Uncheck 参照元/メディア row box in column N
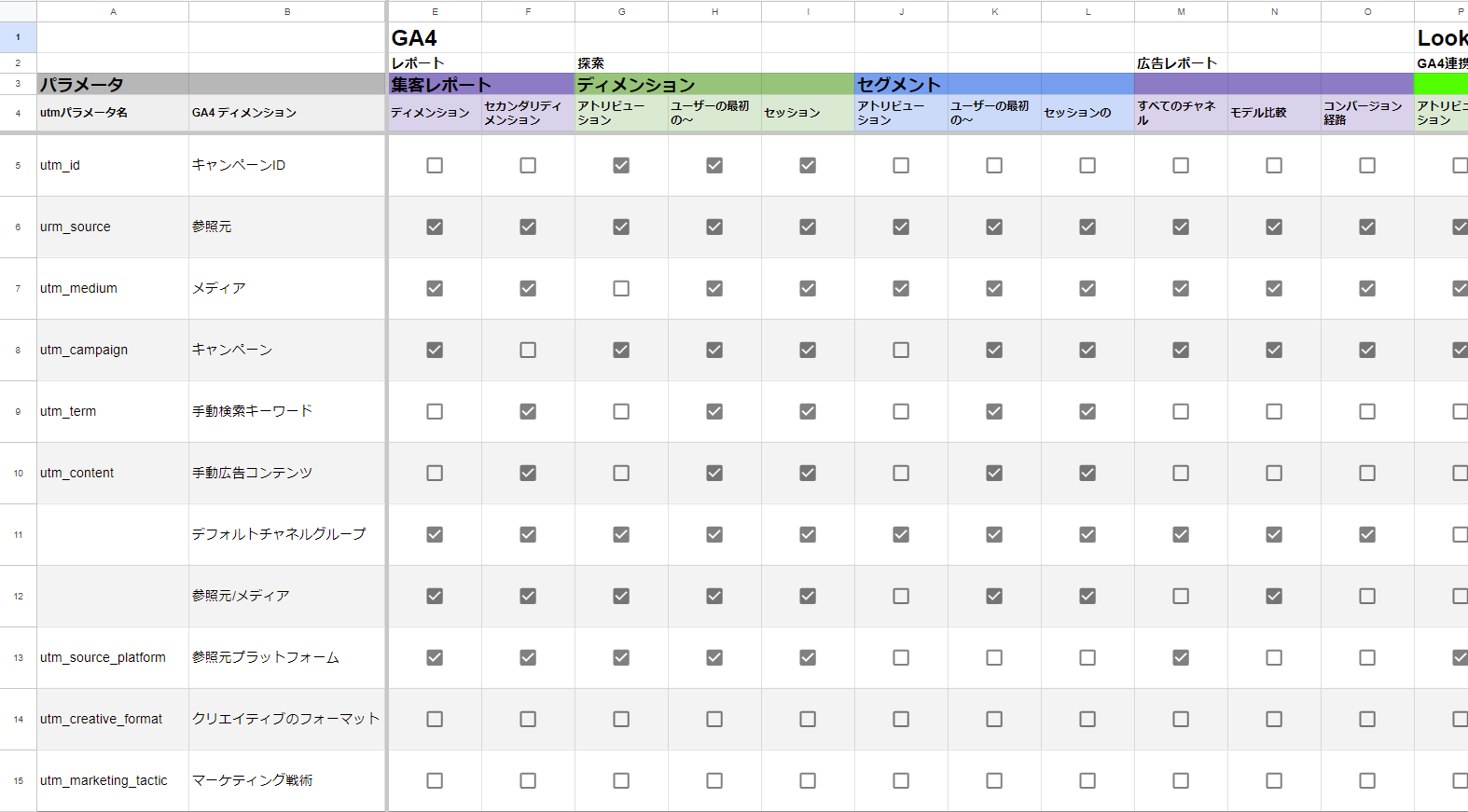The image size is (1468, 812). (x=1274, y=596)
